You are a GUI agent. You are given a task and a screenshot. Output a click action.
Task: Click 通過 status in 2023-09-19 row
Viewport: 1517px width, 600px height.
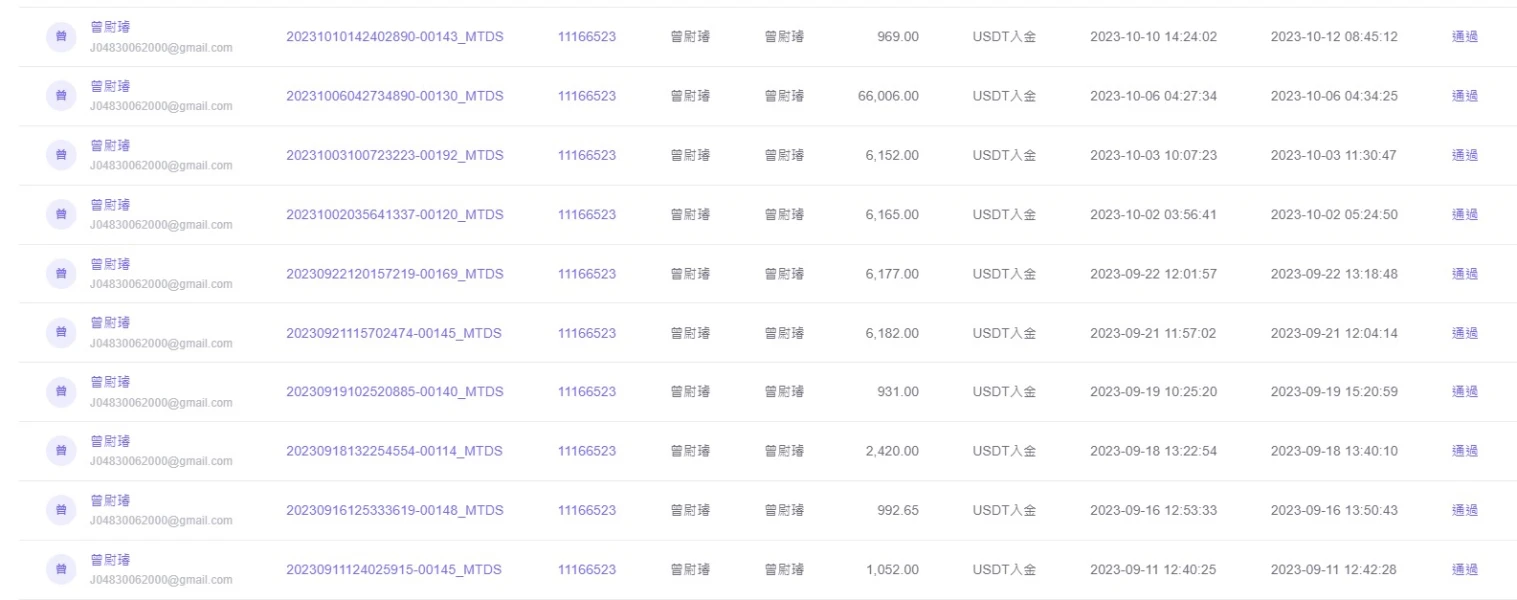click(1464, 392)
